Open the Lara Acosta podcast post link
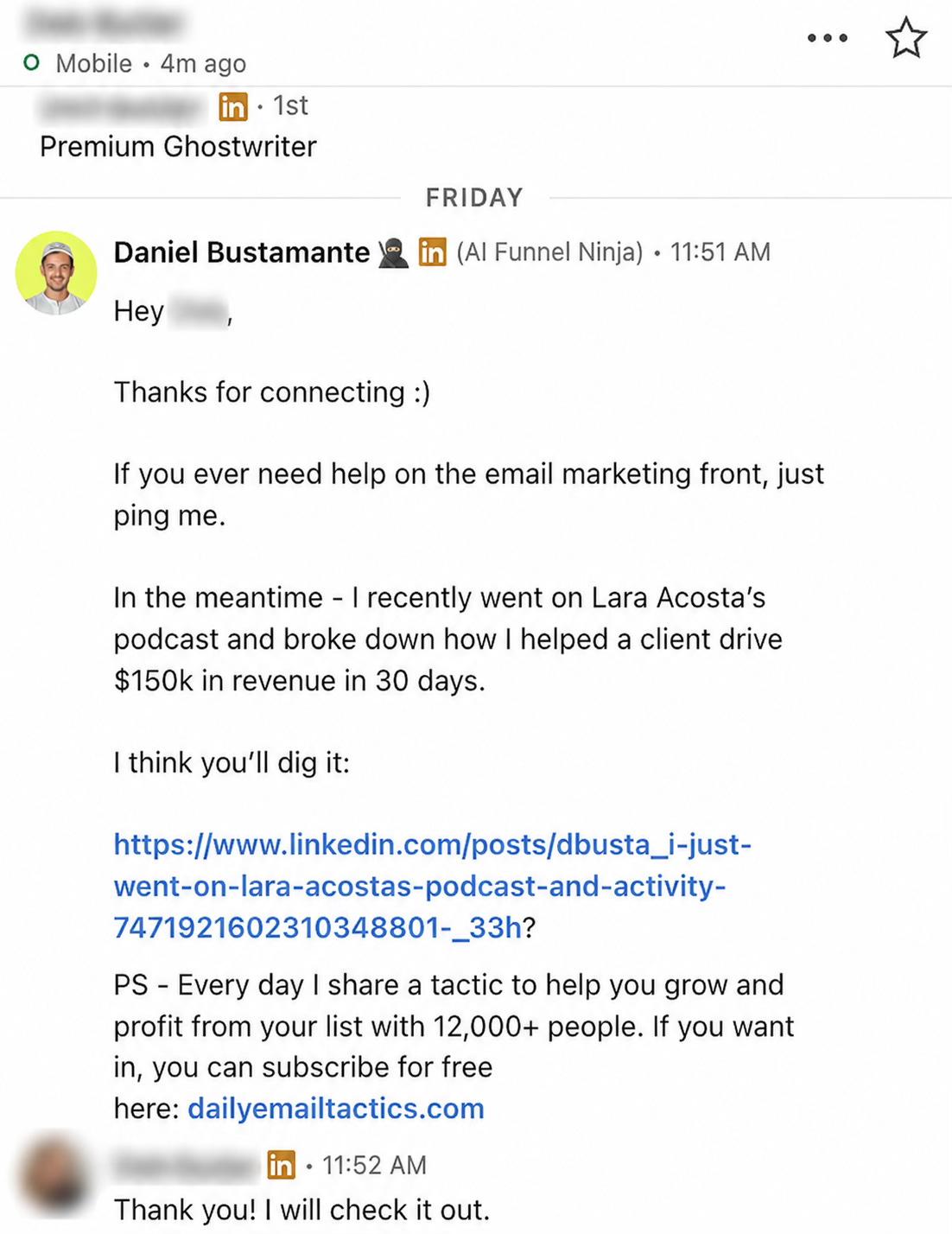Viewport: 952px width, 1234px height. click(x=432, y=886)
